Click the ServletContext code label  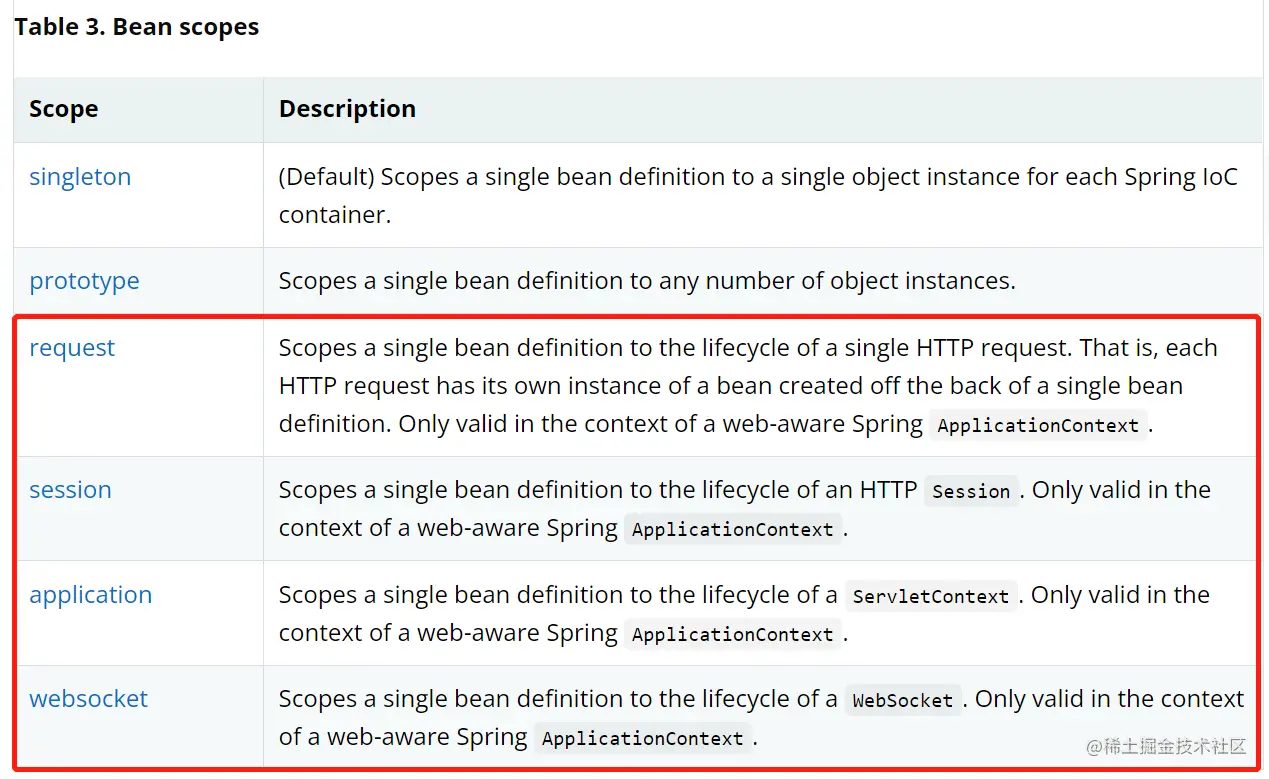(x=930, y=596)
